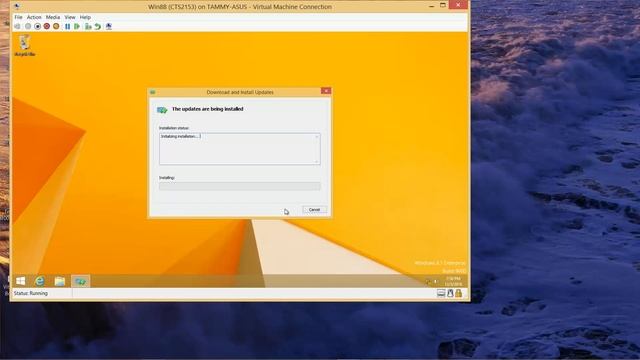Click the update icon beside dialog heading
This screenshot has width=640, height=360.
tap(162, 110)
